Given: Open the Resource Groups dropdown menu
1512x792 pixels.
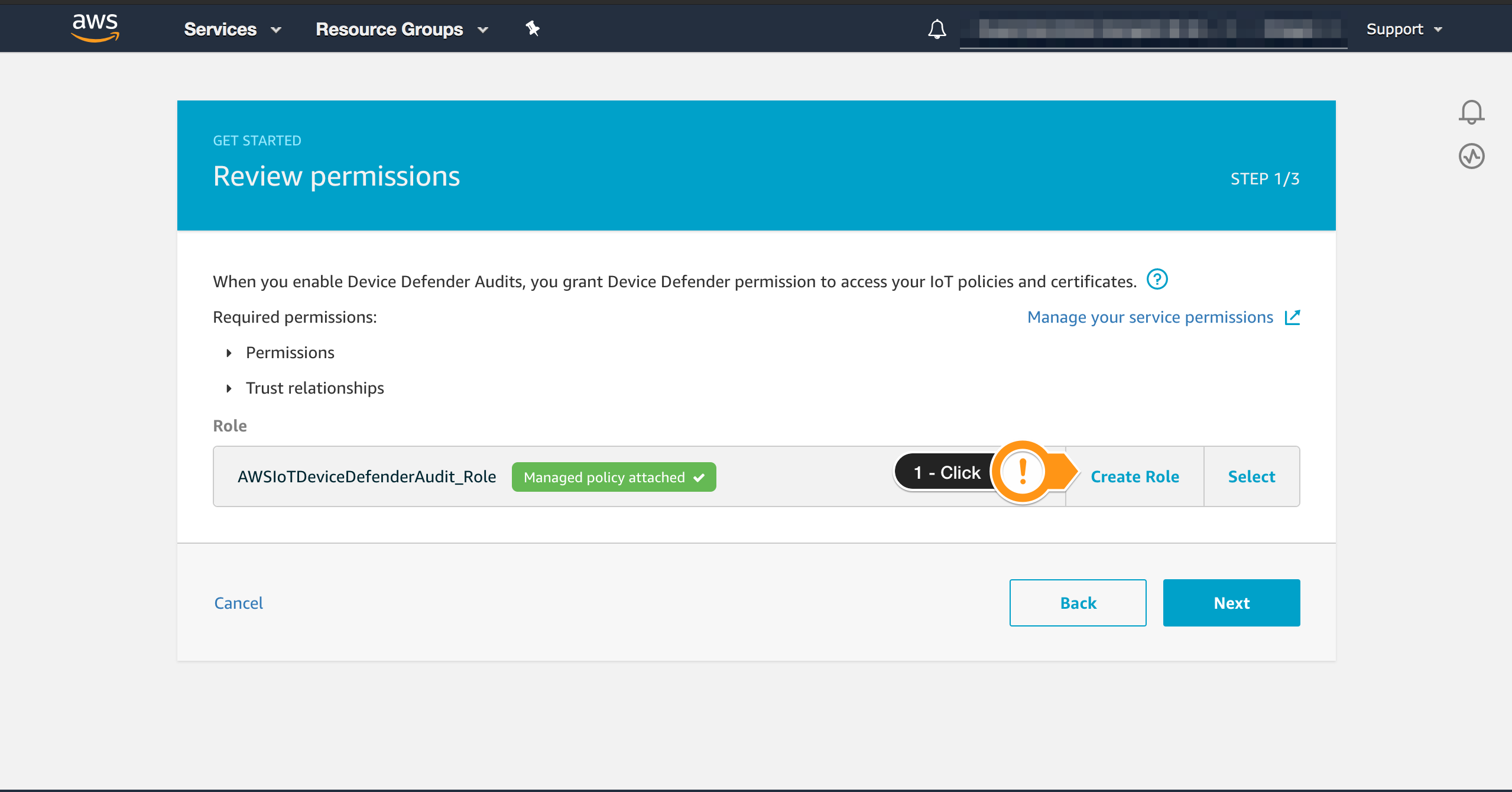Looking at the screenshot, I should point(402,29).
